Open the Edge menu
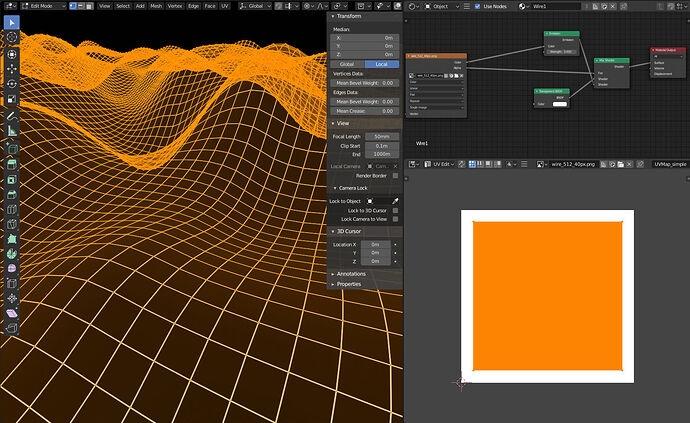 pyautogui.click(x=193, y=6)
